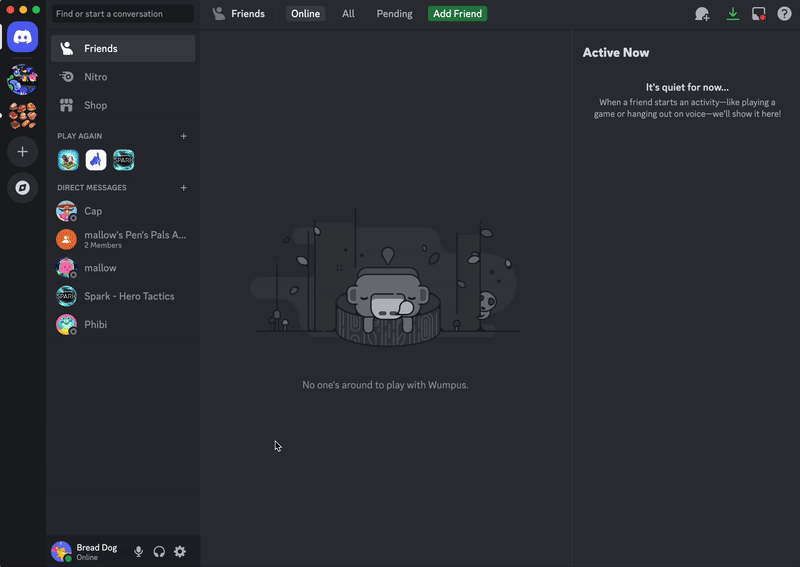Launch first Play Again game icon
This screenshot has height=567, width=800.
(68, 160)
